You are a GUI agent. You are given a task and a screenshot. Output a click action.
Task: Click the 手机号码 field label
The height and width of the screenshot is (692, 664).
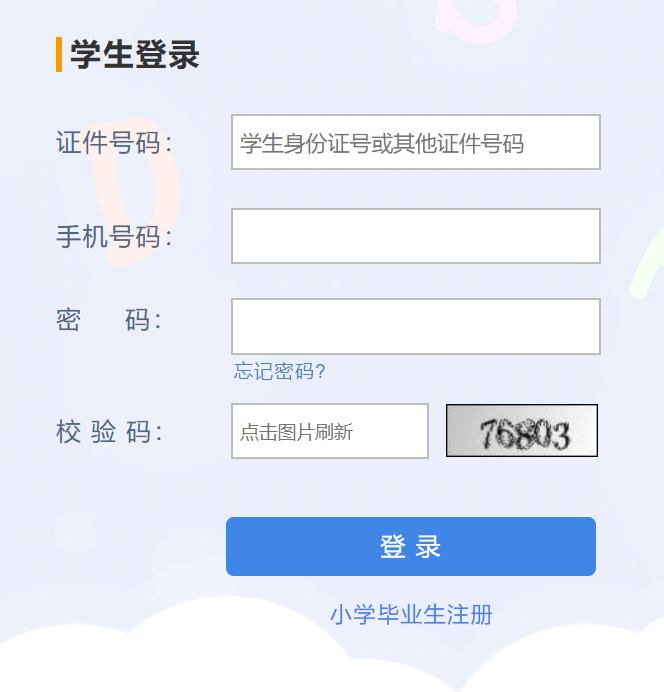coord(113,237)
